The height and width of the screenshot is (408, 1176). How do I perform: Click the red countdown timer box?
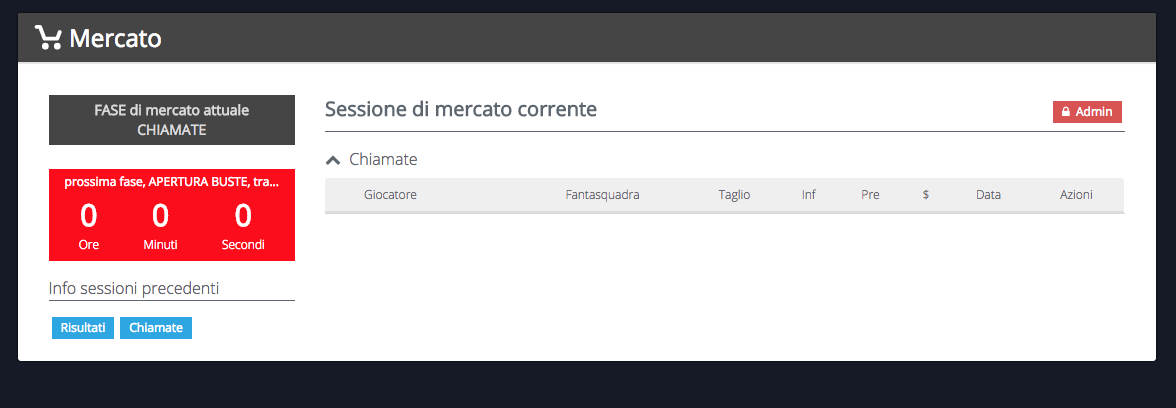[172, 215]
